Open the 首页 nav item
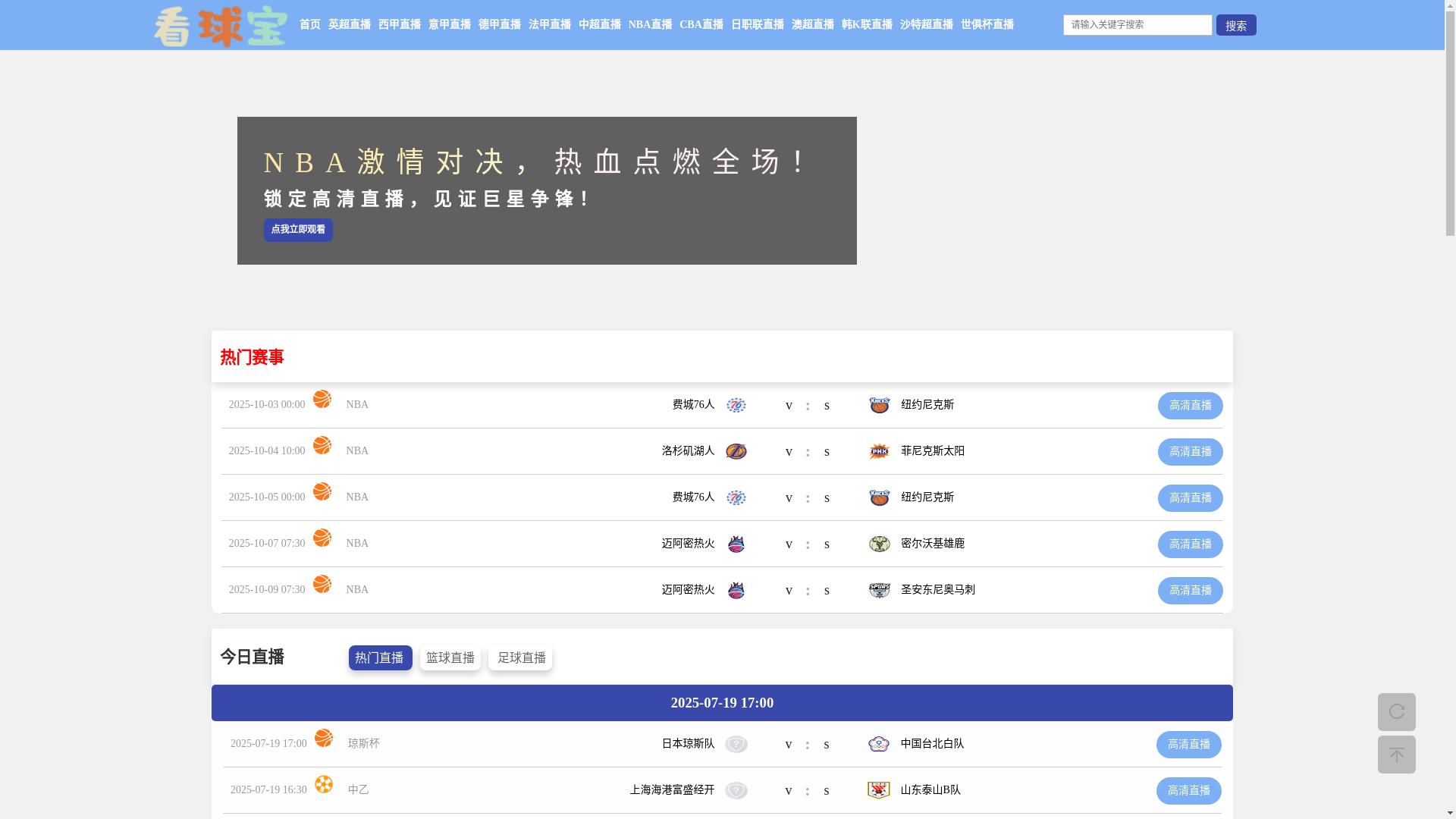Screen dimensions: 1456x819 [310, 25]
